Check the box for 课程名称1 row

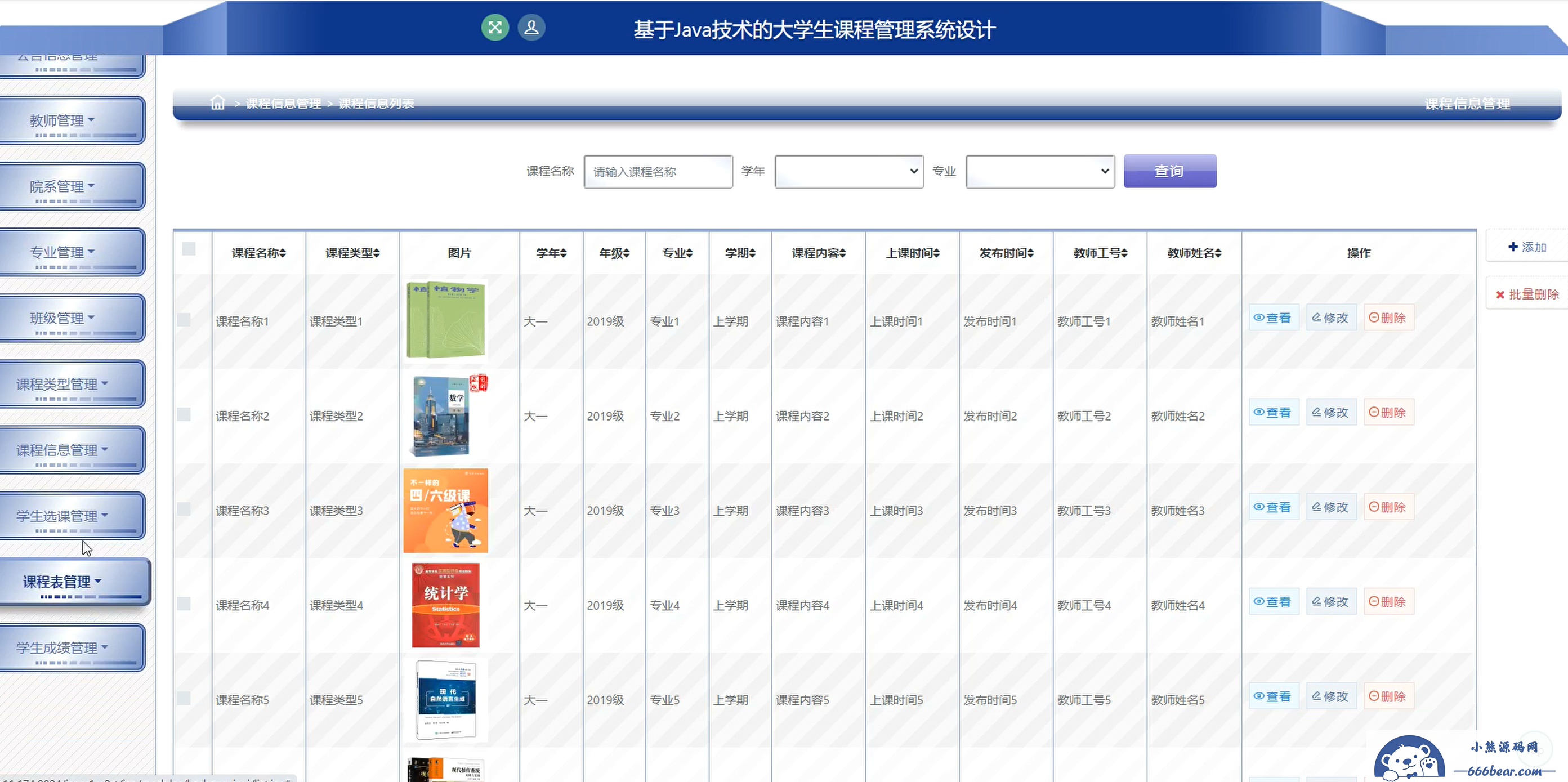tap(184, 319)
